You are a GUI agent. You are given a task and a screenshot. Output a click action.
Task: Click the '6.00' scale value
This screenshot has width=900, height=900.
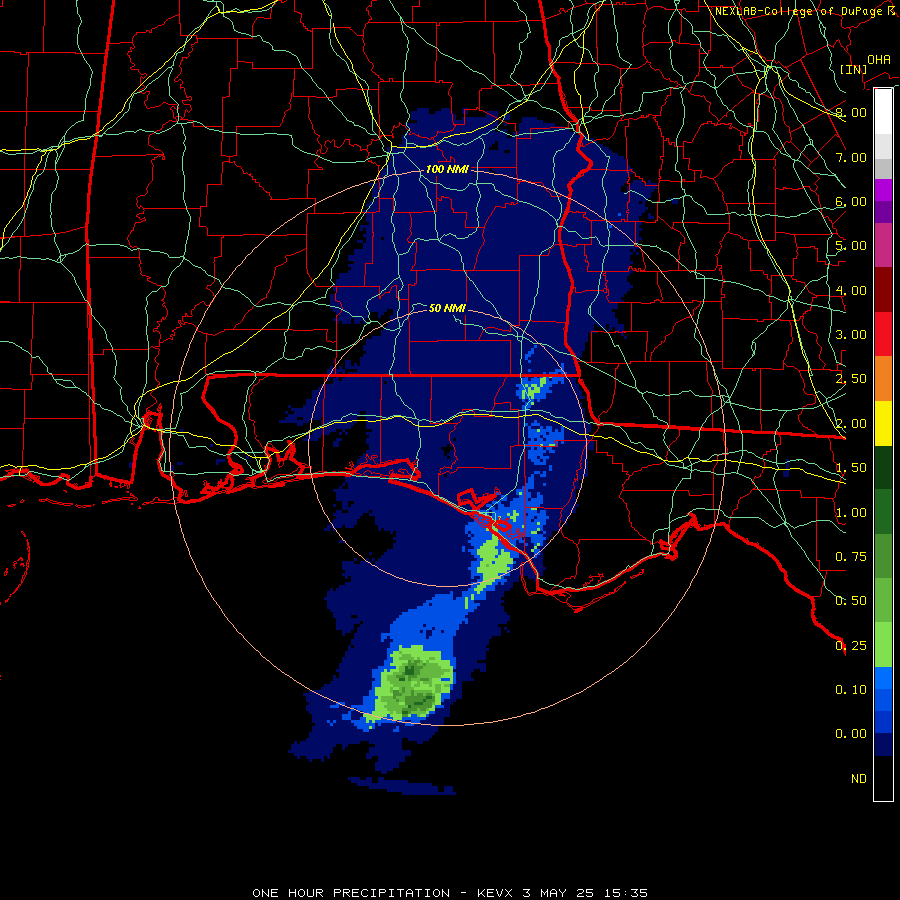[851, 201]
